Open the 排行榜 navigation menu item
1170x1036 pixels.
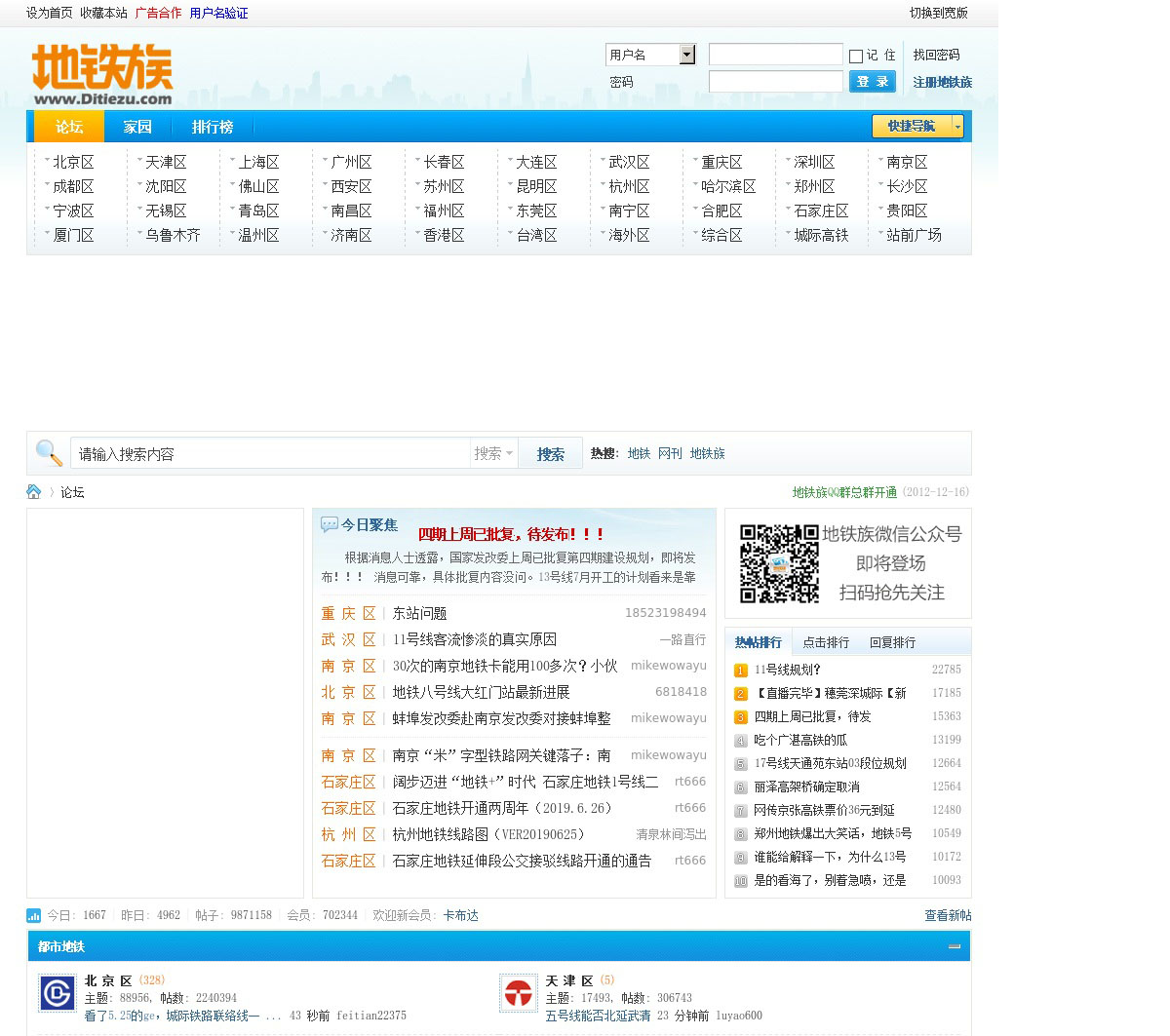[x=212, y=127]
